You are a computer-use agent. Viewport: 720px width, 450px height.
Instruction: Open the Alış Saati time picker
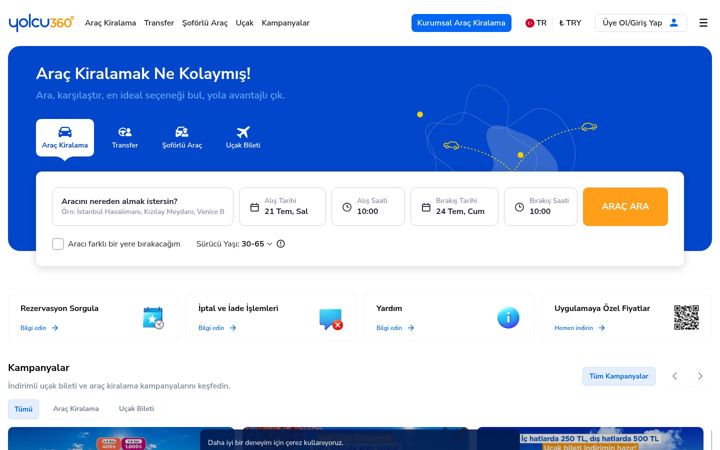coord(368,207)
